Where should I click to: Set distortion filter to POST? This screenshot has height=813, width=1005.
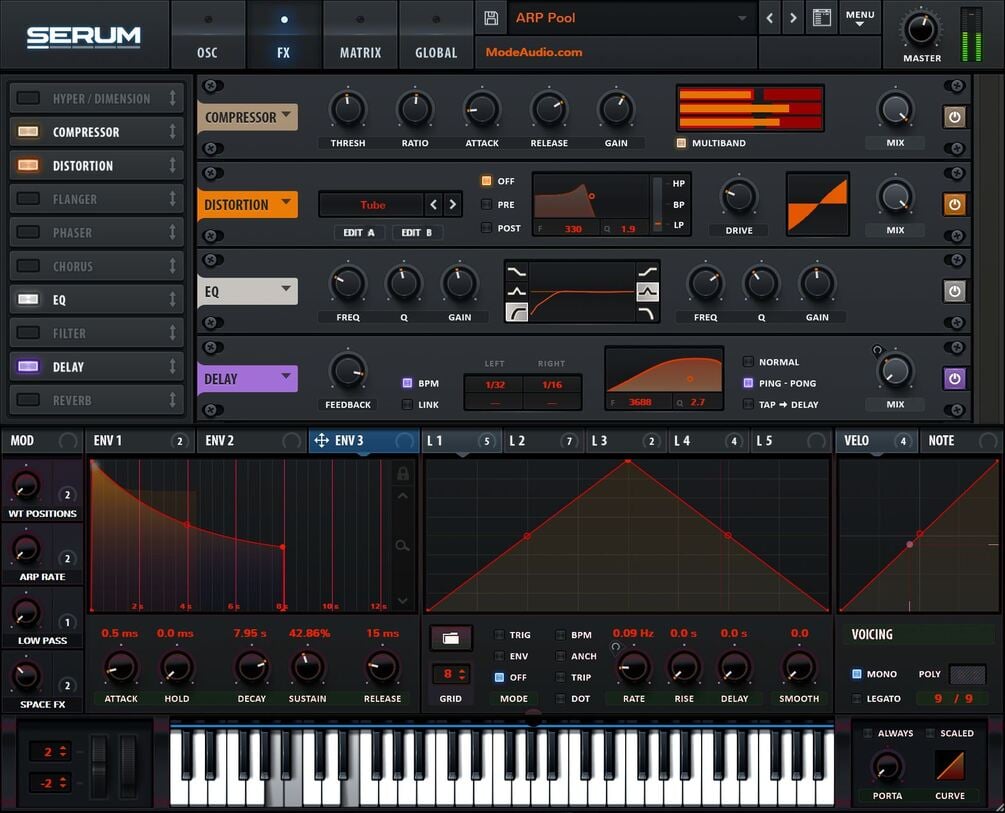[486, 228]
